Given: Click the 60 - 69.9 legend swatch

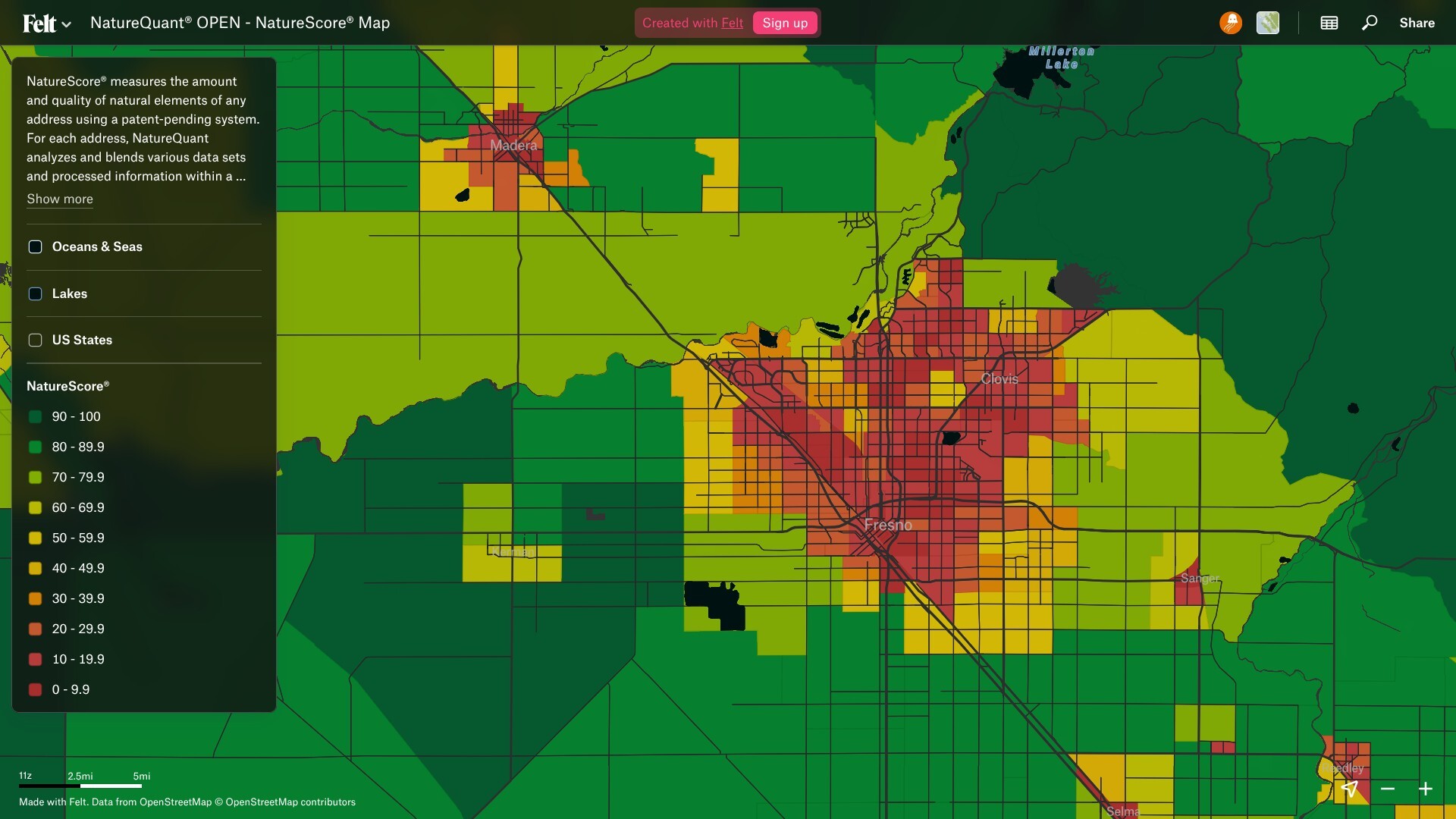Looking at the screenshot, I should tap(35, 507).
